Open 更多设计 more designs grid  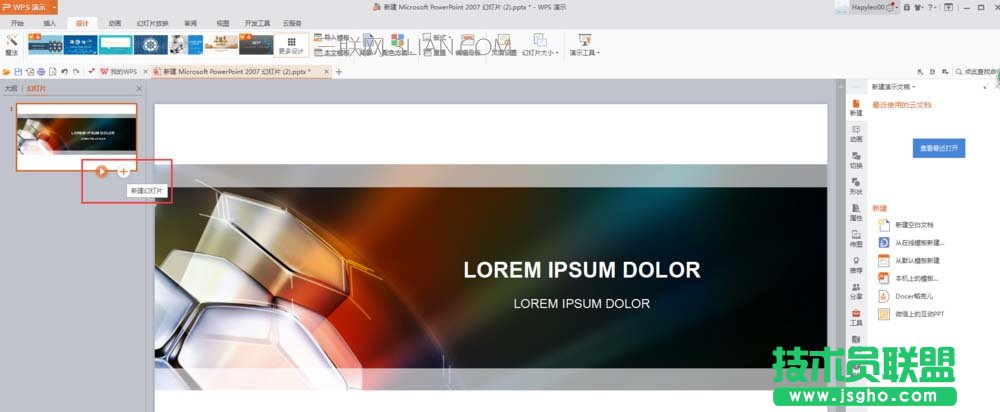(291, 45)
